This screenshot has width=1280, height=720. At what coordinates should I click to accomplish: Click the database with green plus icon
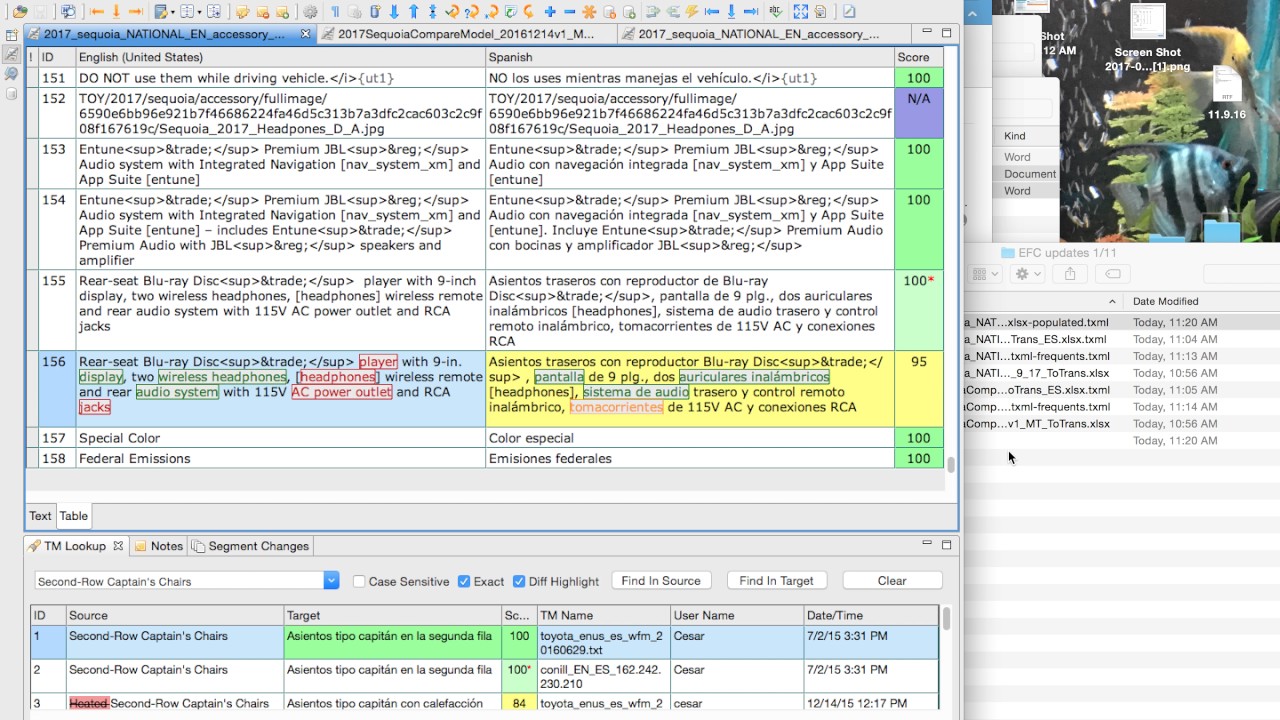click(629, 12)
